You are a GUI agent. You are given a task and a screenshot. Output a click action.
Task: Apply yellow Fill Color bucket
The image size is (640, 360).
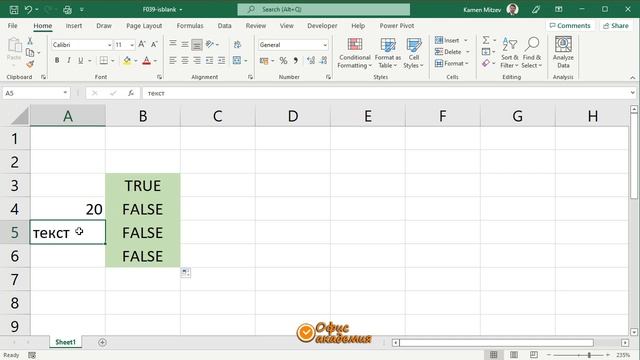[127, 60]
